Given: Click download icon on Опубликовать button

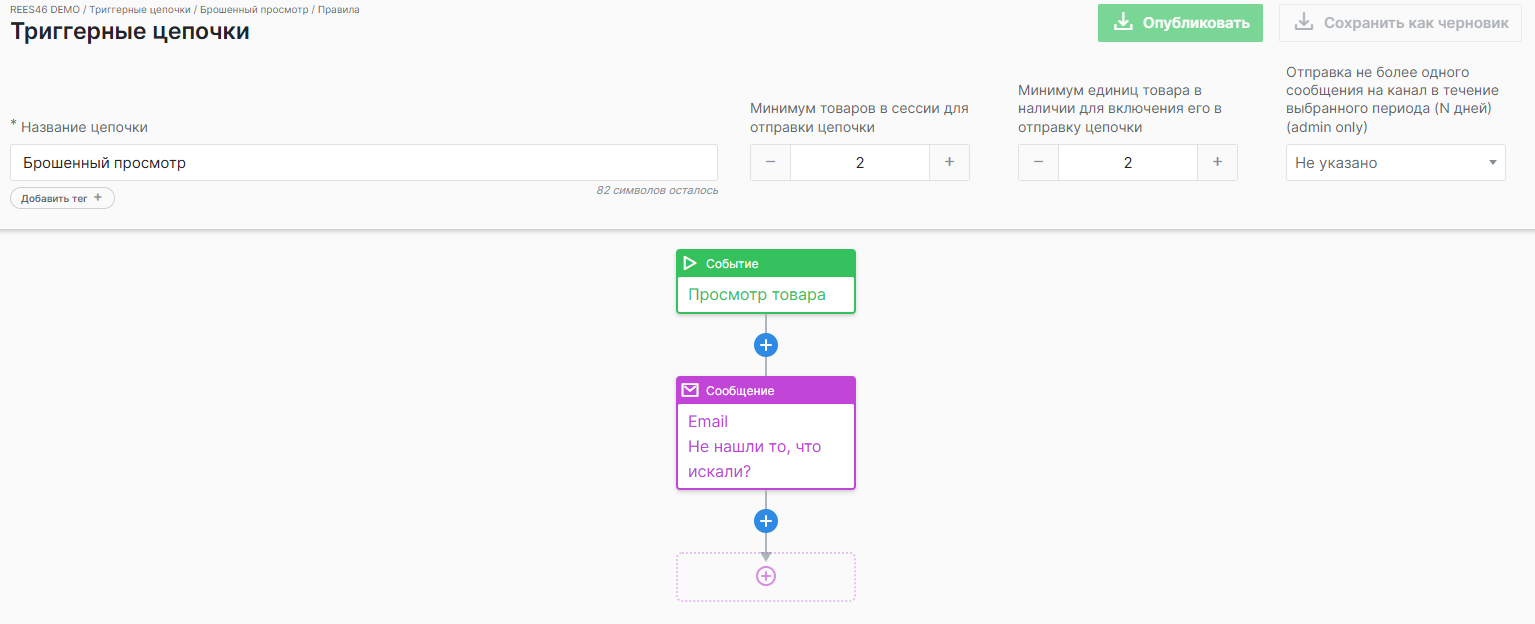Looking at the screenshot, I should coord(1124,22).
